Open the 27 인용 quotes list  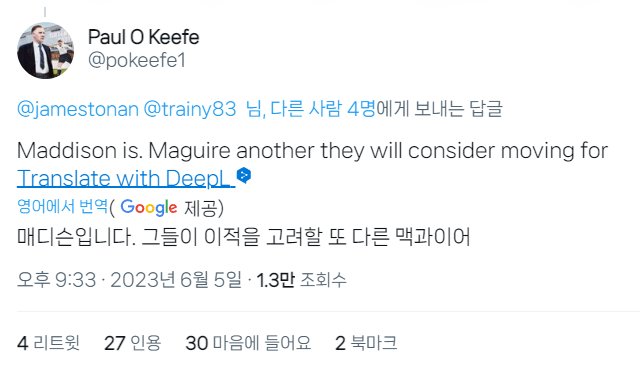click(x=132, y=343)
